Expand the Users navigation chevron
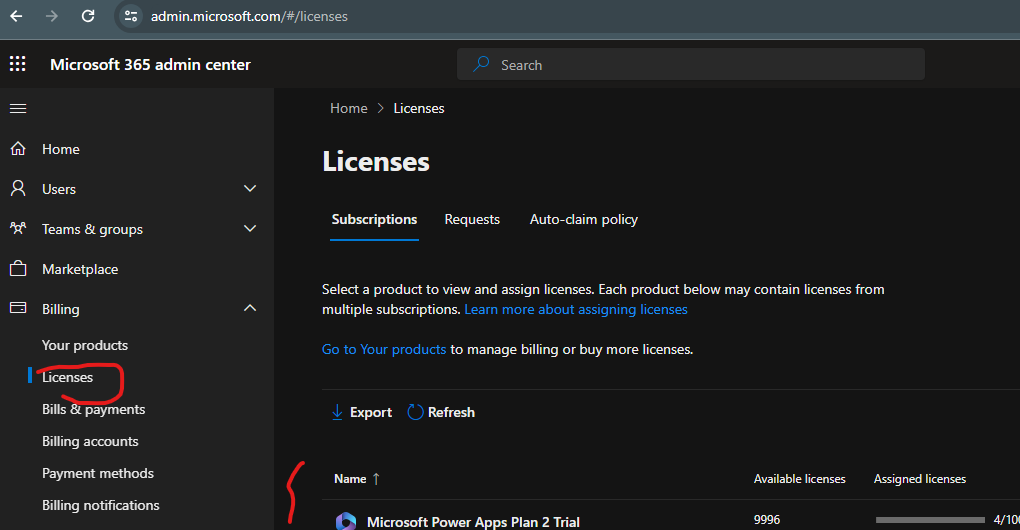The image size is (1020, 530). click(250, 189)
